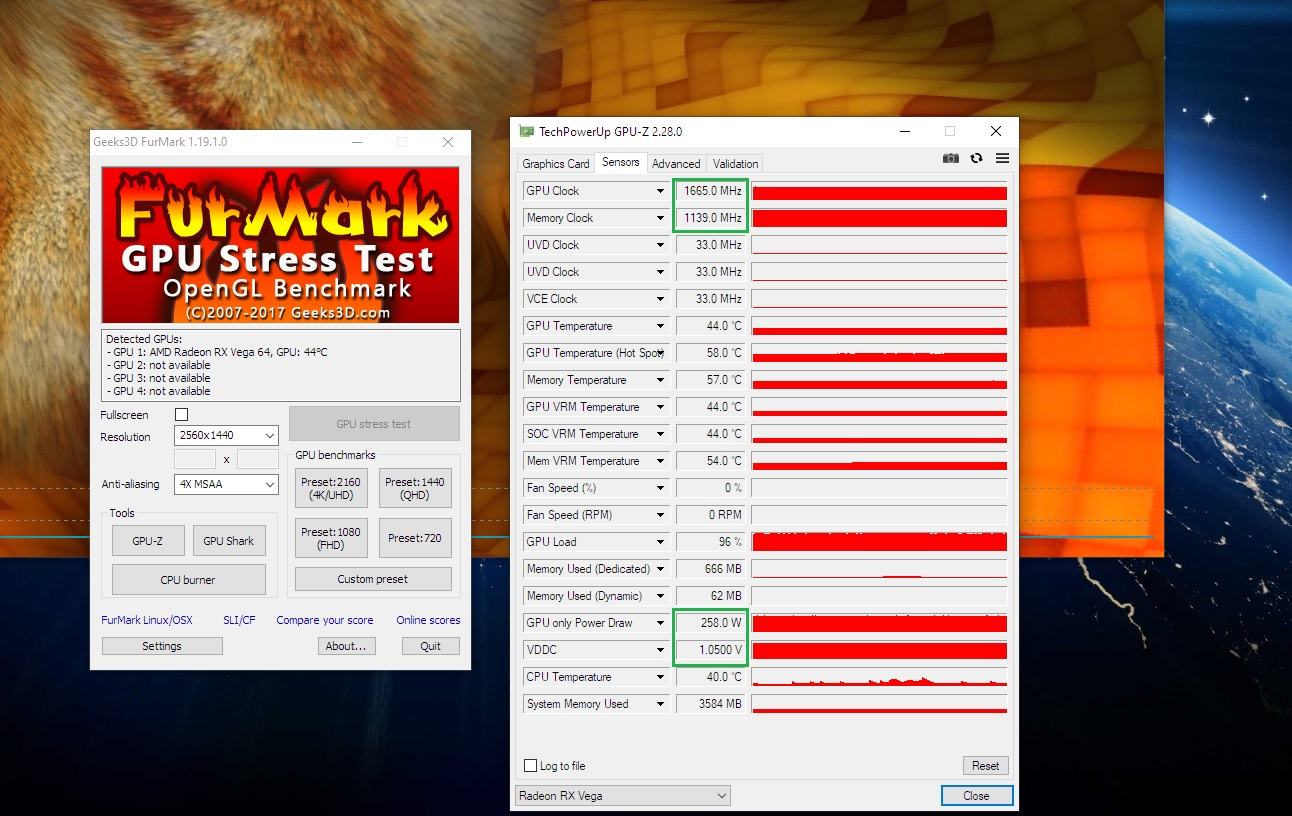Viewport: 1292px width, 816px height.
Task: Click the System Memory Used 3584 MB value
Action: [x=711, y=704]
